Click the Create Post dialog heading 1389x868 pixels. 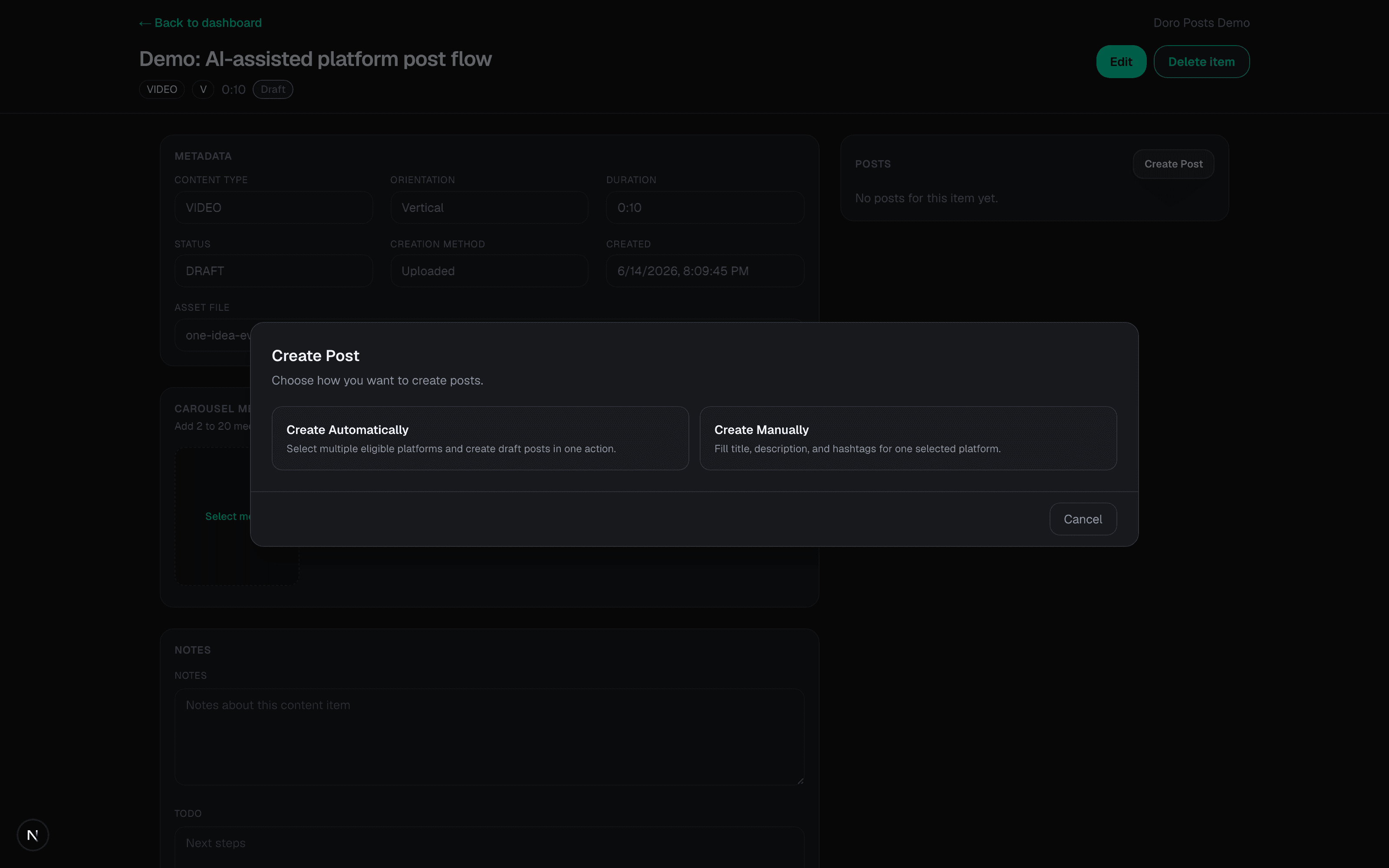(315, 356)
